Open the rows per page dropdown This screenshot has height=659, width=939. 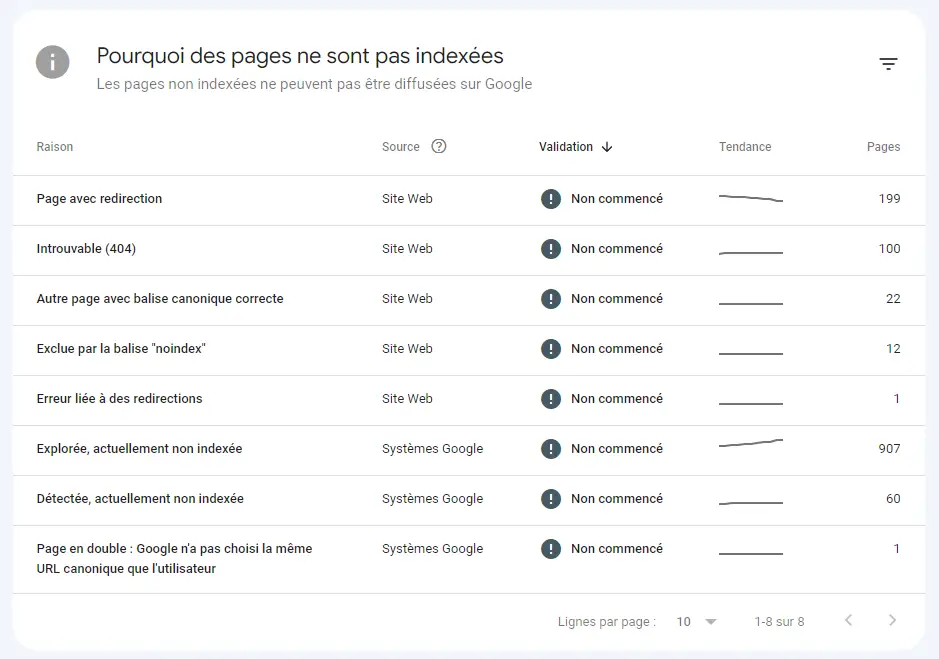[x=696, y=622]
